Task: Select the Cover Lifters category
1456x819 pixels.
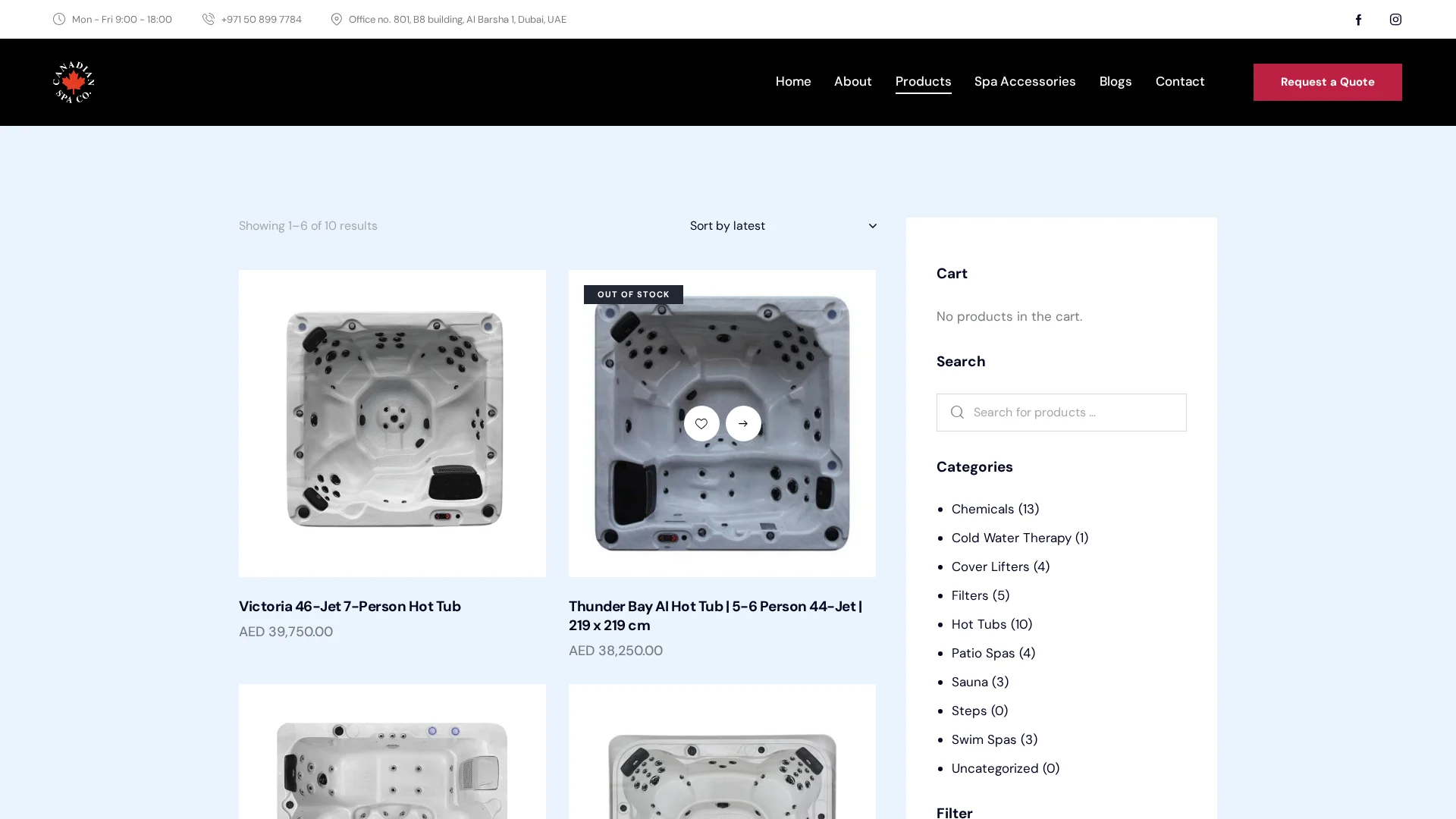Action: coord(990,566)
